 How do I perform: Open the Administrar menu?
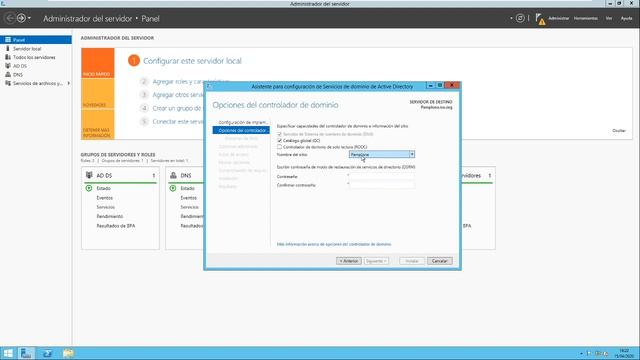pyautogui.click(x=558, y=18)
